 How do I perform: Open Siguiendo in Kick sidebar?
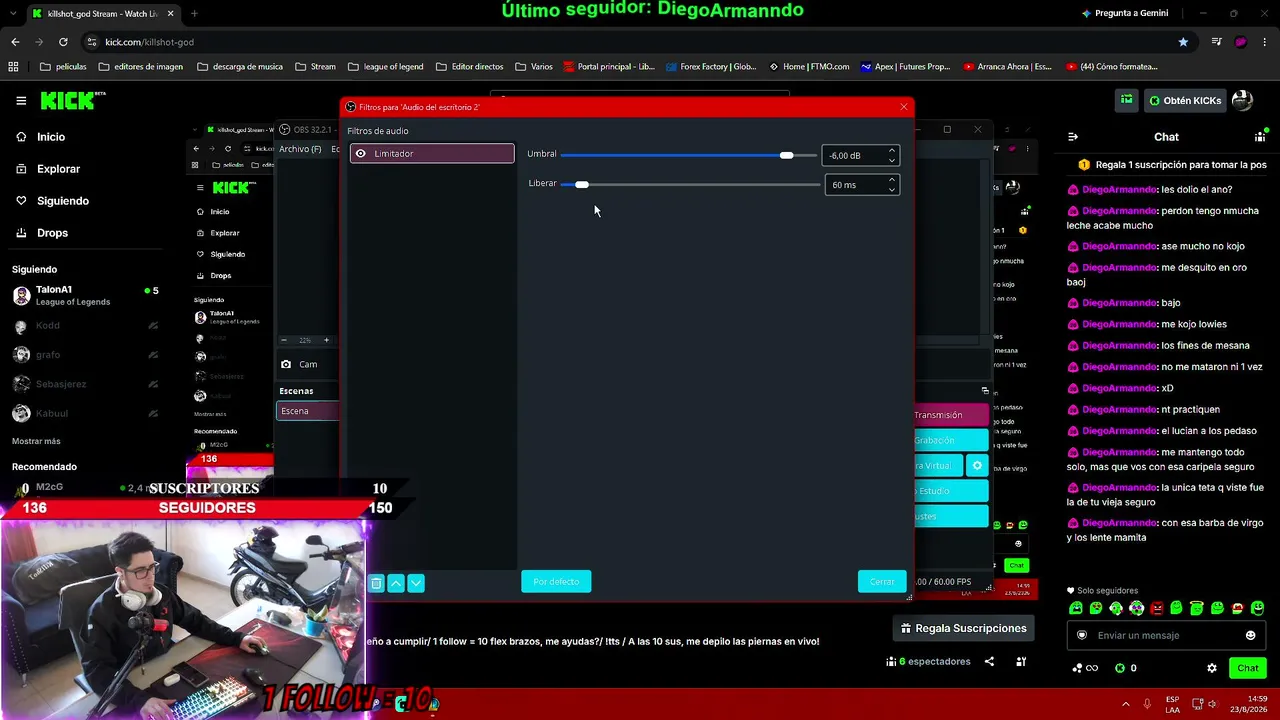62,201
